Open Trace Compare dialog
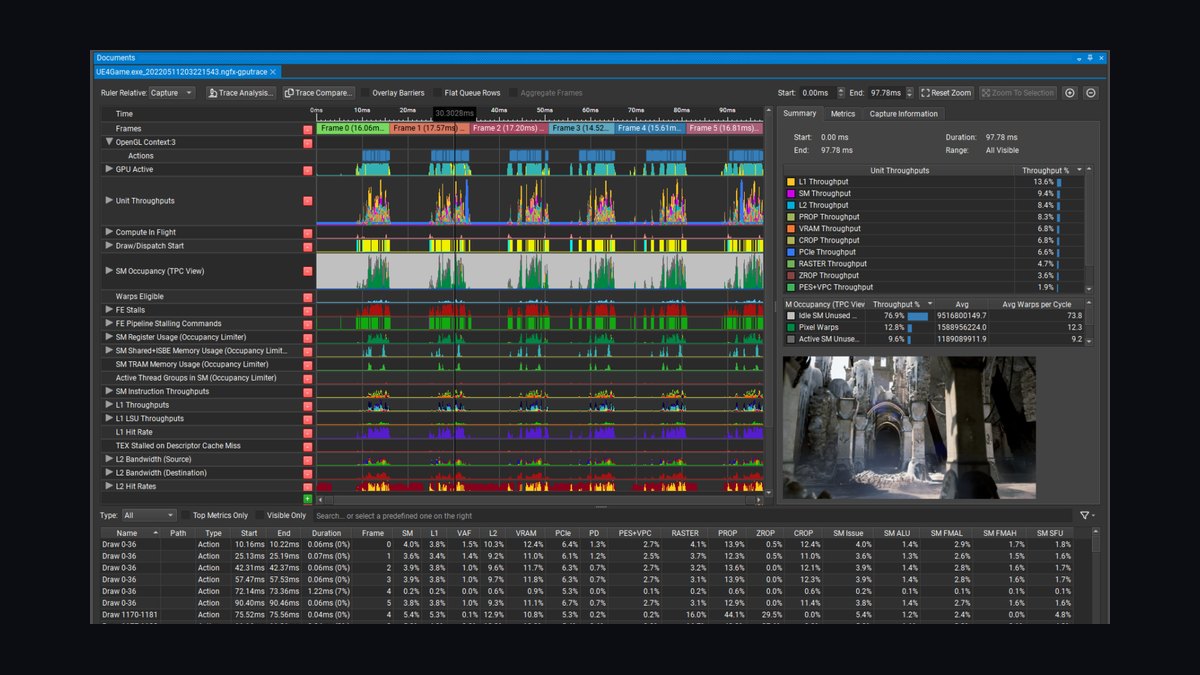 click(x=318, y=93)
